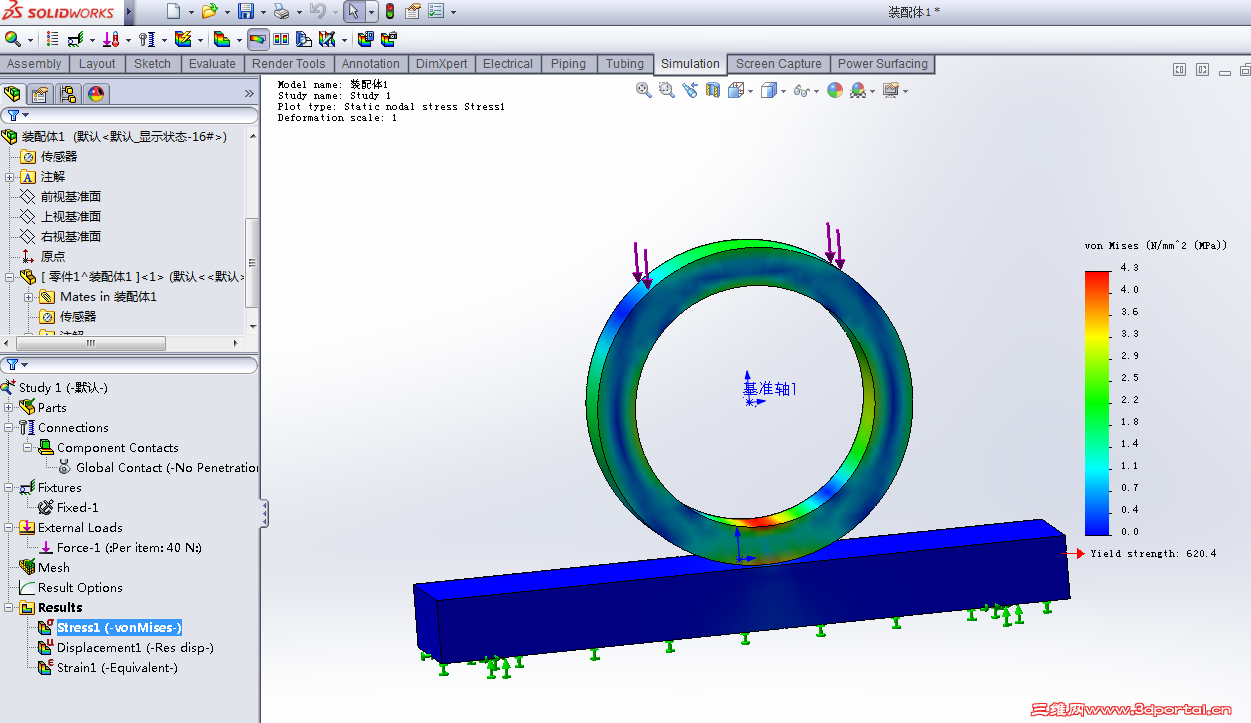The height and width of the screenshot is (723, 1251).
Task: Switch to the Sketch tab
Action: click(152, 64)
